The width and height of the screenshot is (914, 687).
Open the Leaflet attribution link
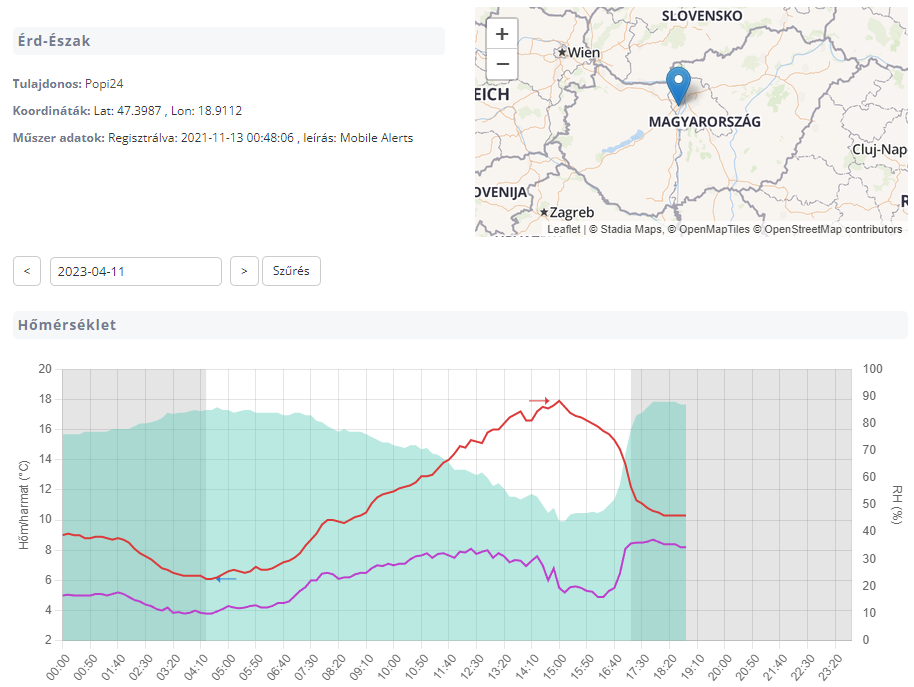[563, 229]
